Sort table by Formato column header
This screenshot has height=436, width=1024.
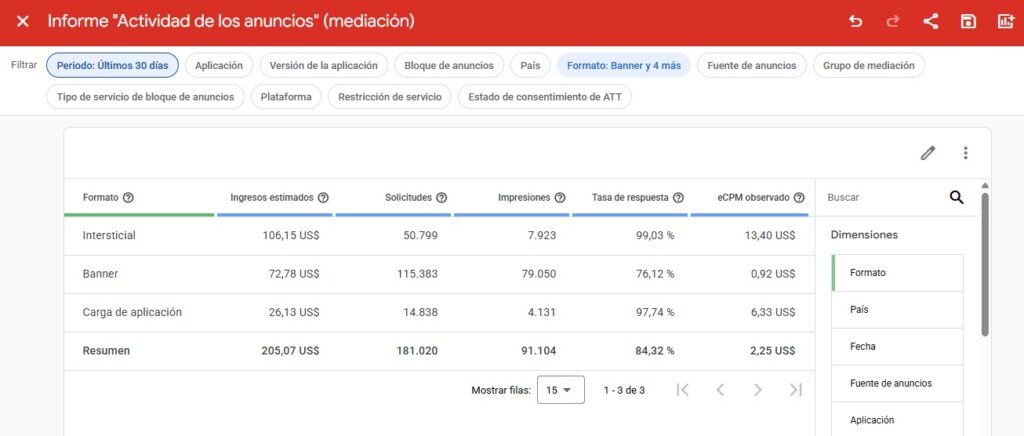pos(101,198)
